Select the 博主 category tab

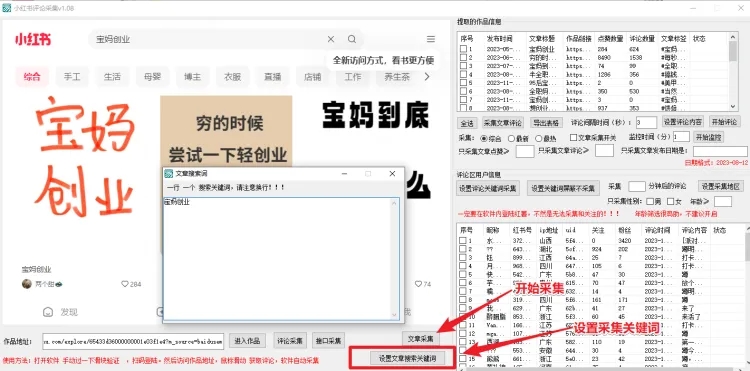[192, 76]
